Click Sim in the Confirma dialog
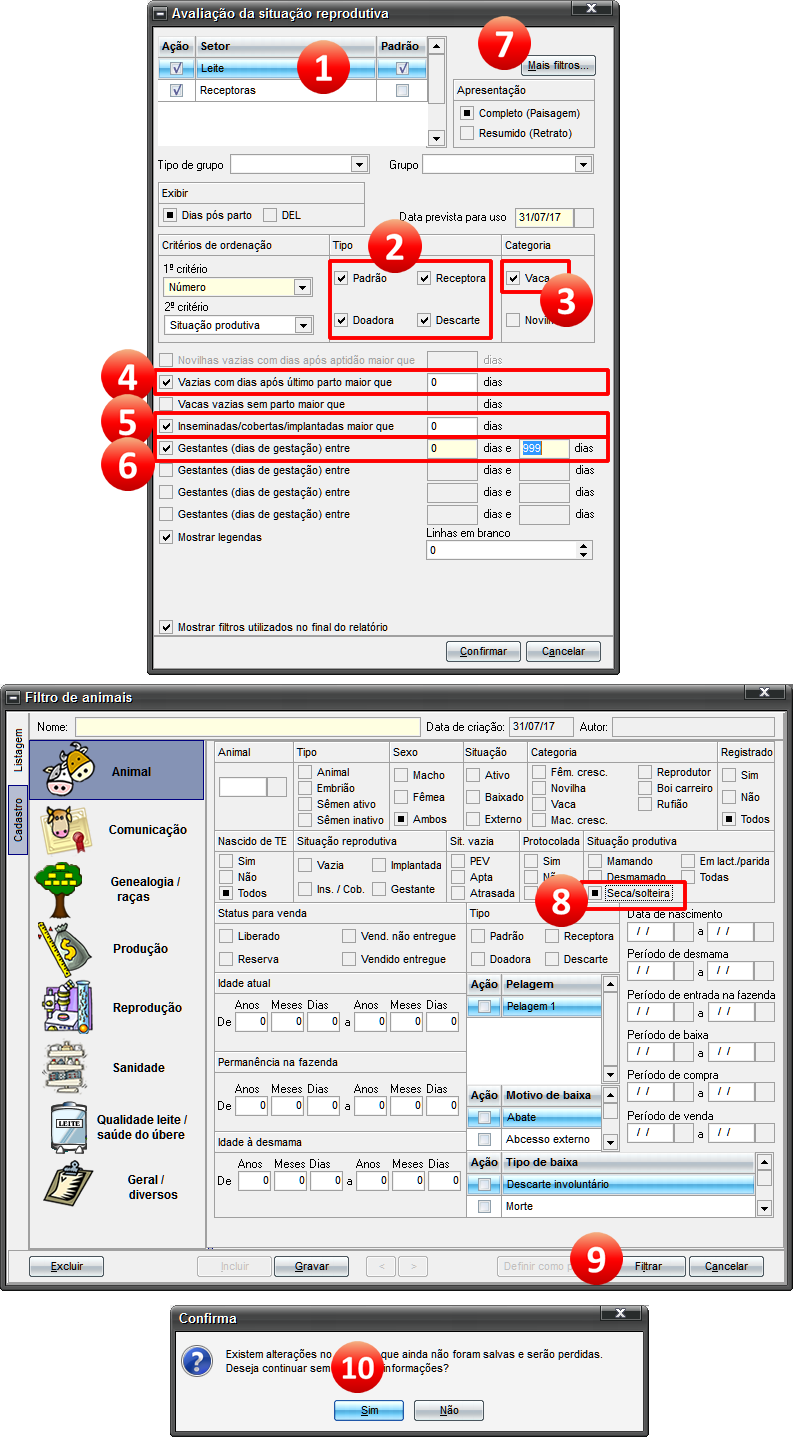 (369, 1410)
